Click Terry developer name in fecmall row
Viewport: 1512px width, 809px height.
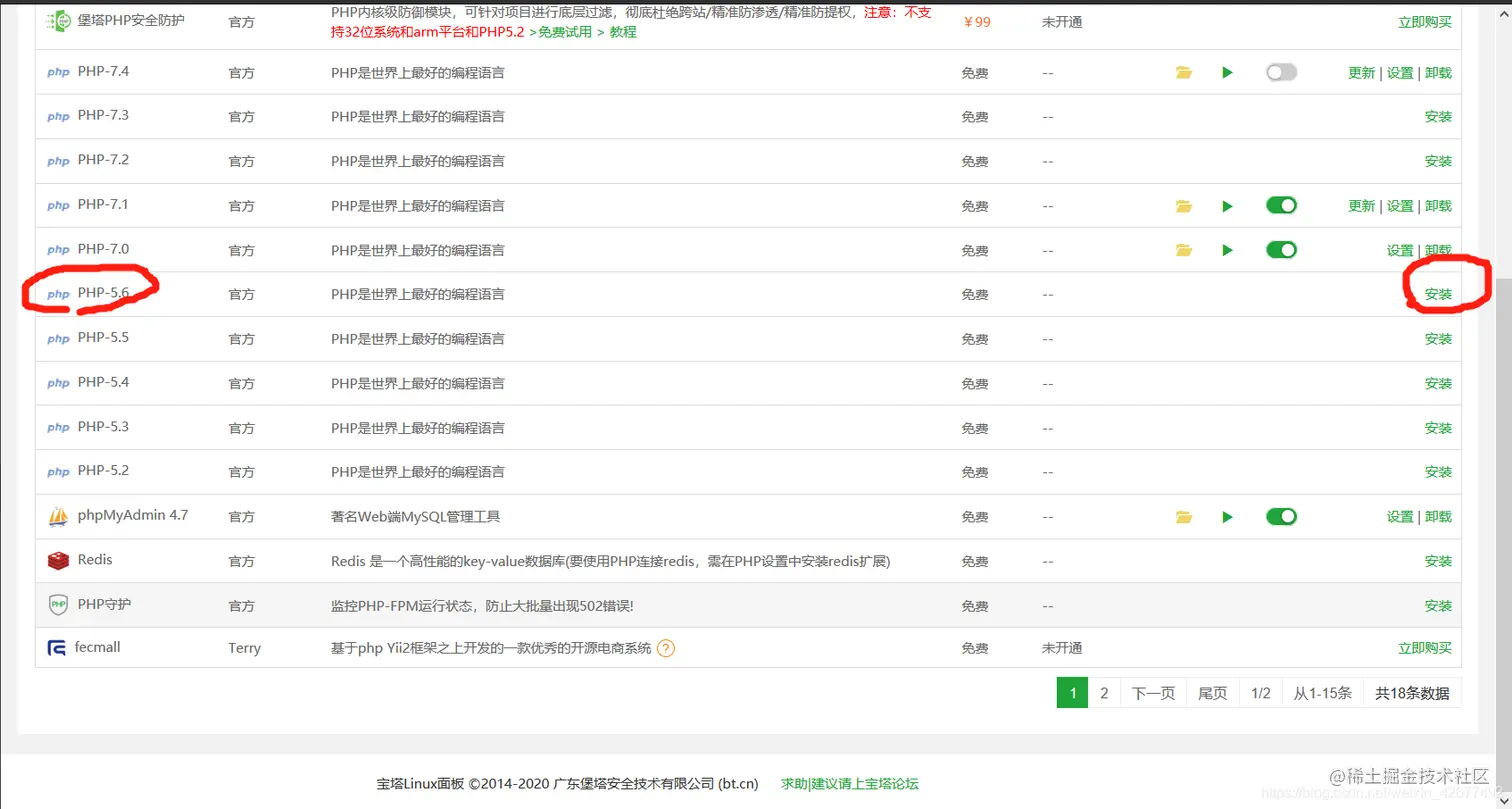pyautogui.click(x=244, y=648)
